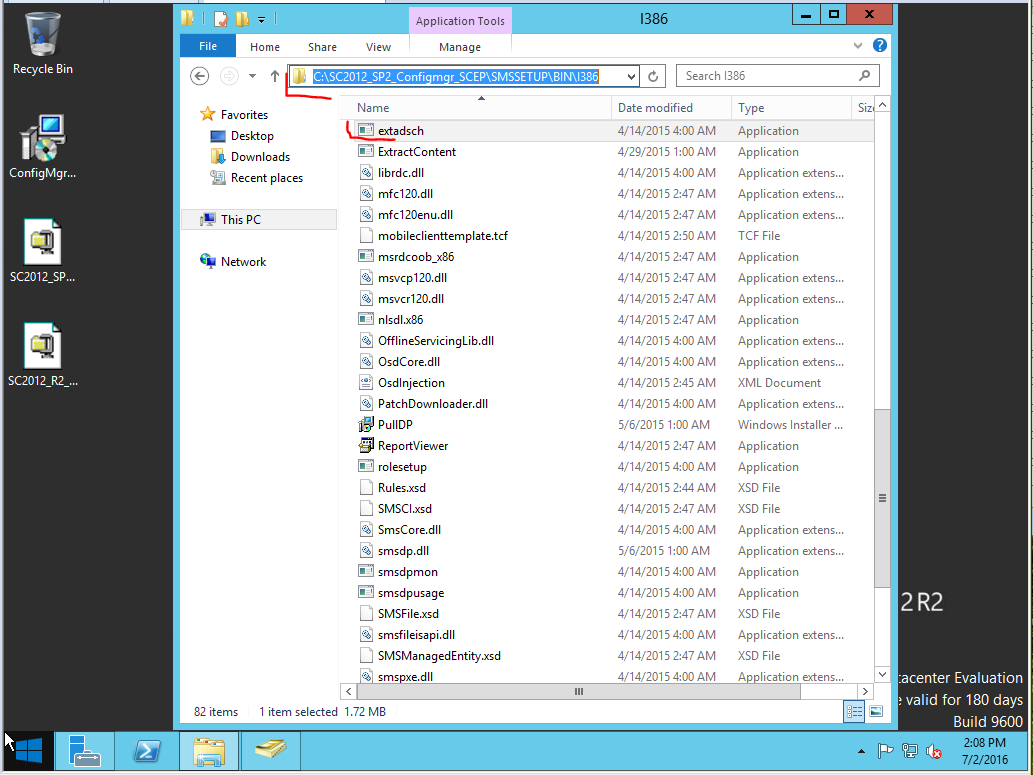Screen dimensions: 1033x775
Task: Go up one folder level
Action: pos(275,76)
